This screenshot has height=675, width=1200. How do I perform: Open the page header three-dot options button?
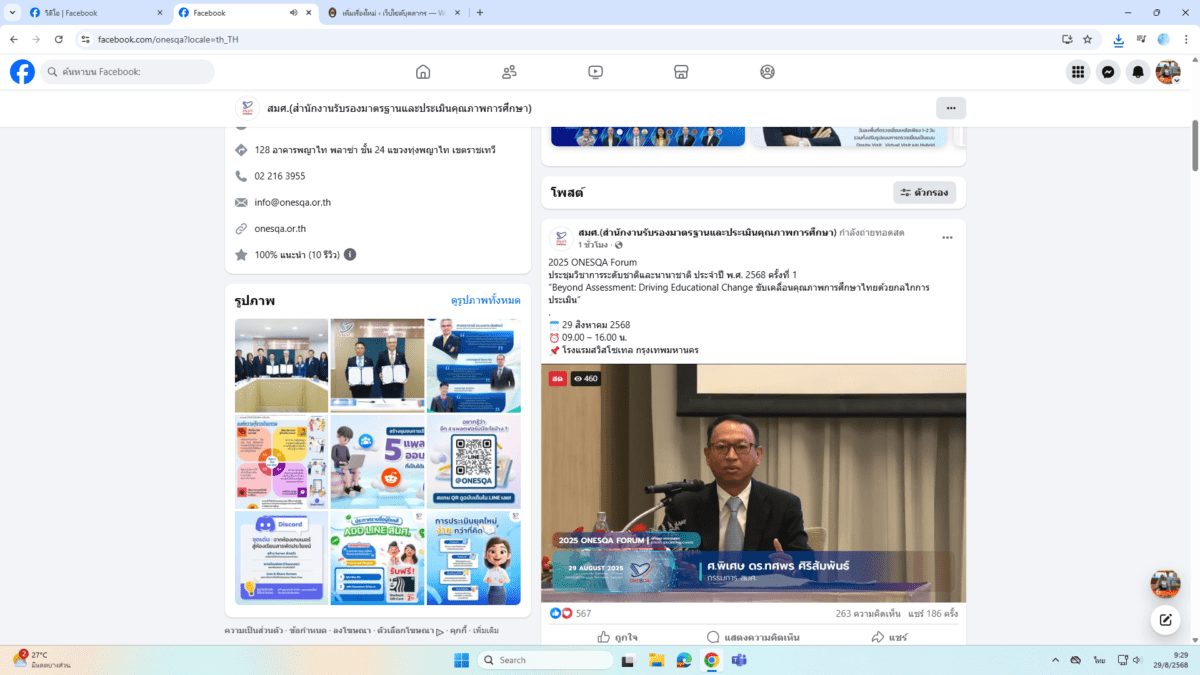click(x=951, y=108)
